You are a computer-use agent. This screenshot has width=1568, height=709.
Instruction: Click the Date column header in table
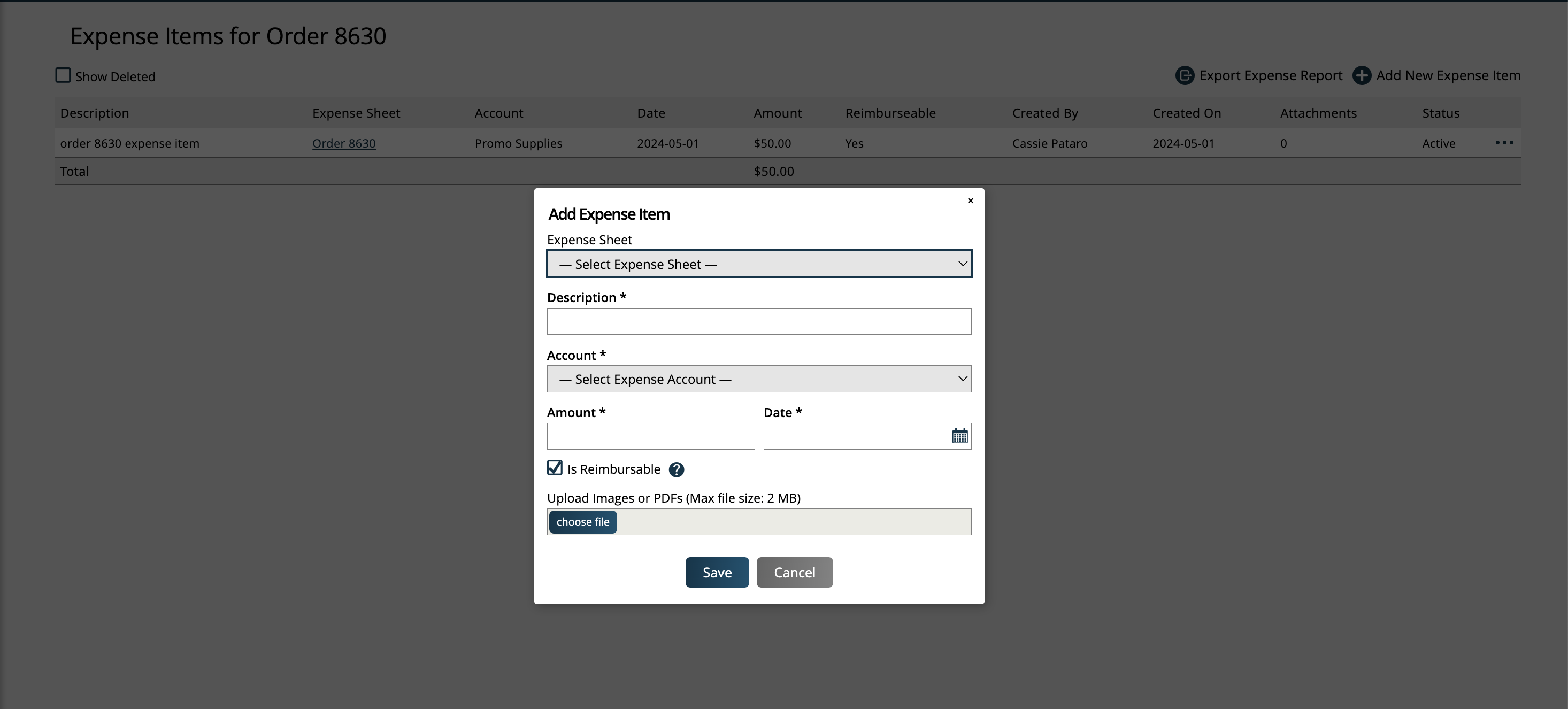(x=651, y=113)
